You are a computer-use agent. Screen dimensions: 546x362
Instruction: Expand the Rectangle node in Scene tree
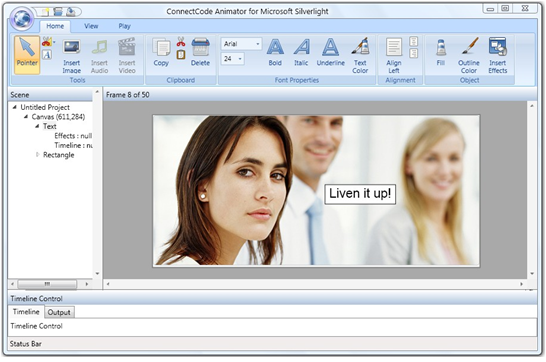point(38,155)
